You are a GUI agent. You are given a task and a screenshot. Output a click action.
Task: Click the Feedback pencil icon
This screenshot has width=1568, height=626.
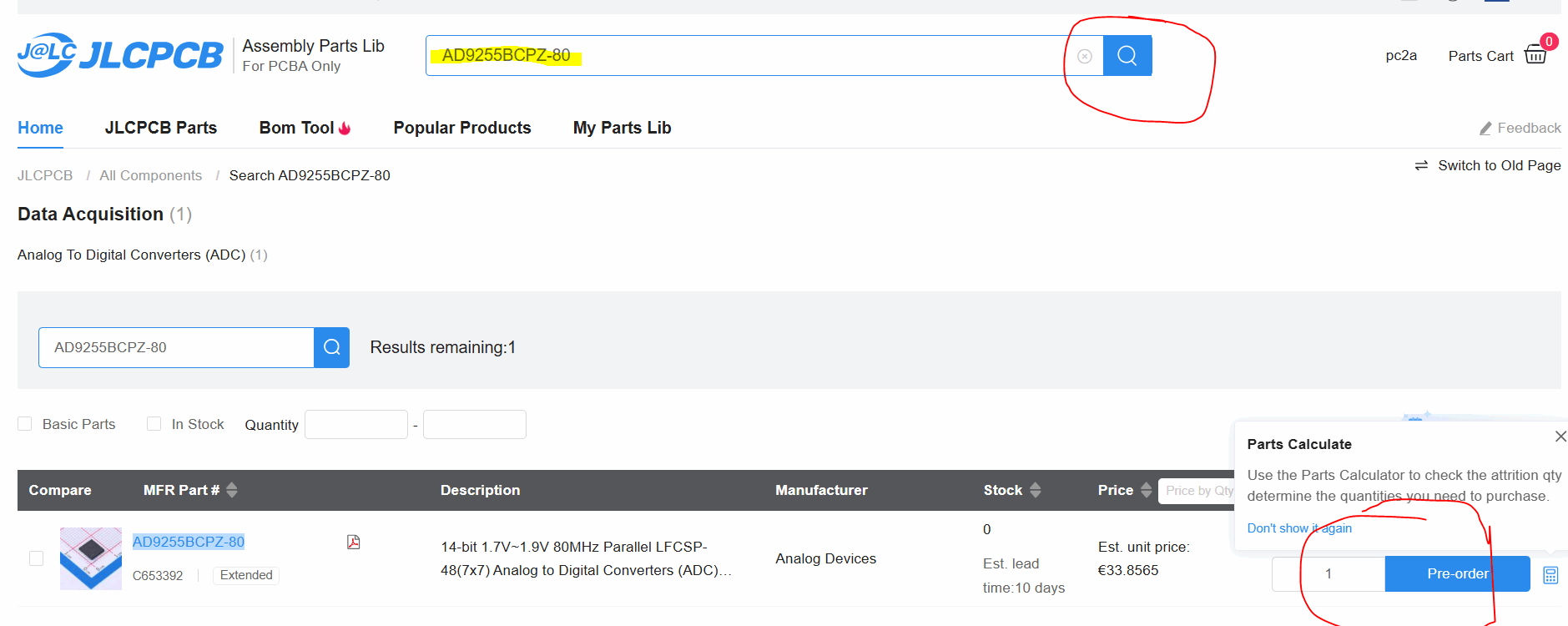click(x=1485, y=129)
